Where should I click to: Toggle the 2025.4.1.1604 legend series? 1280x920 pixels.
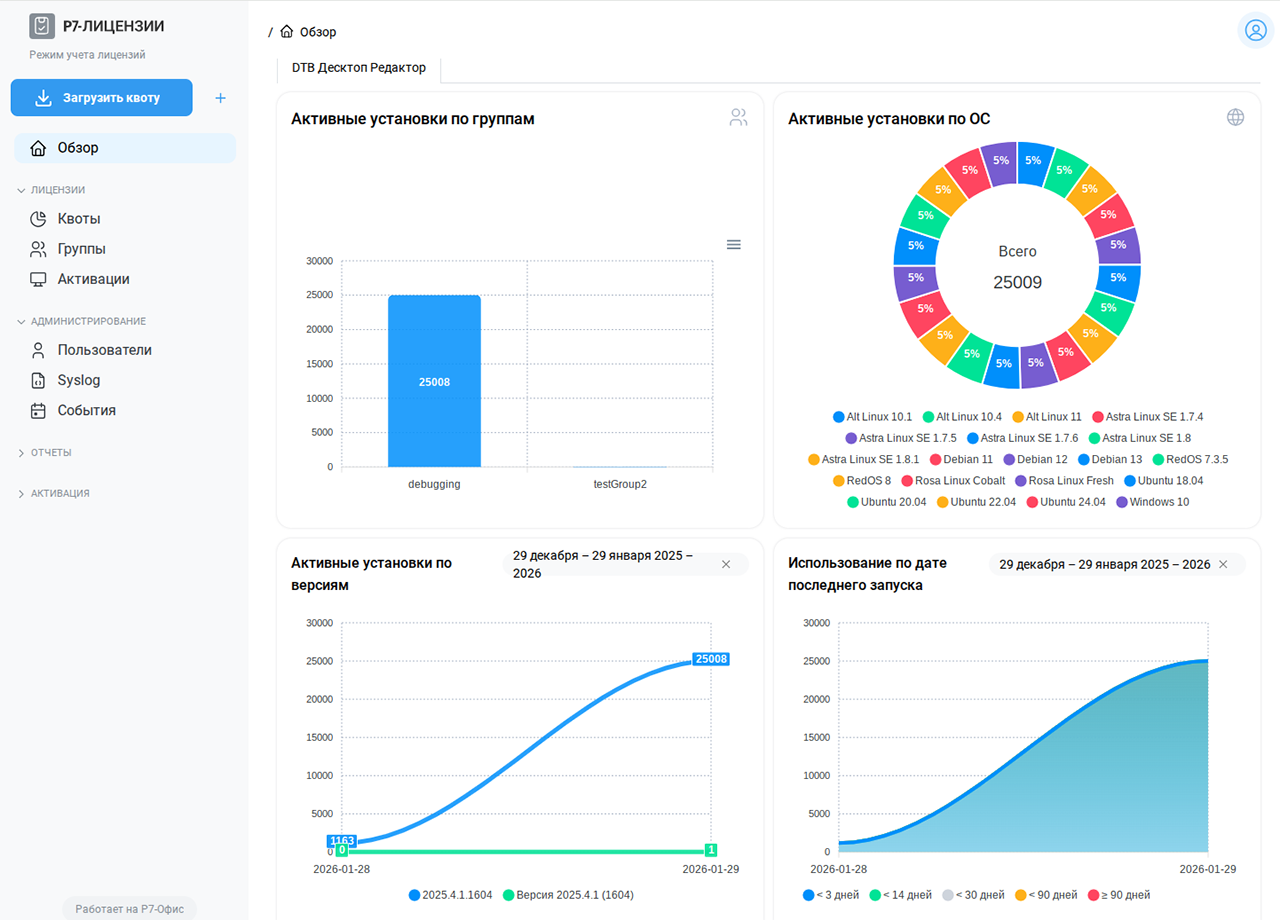pyautogui.click(x=450, y=895)
